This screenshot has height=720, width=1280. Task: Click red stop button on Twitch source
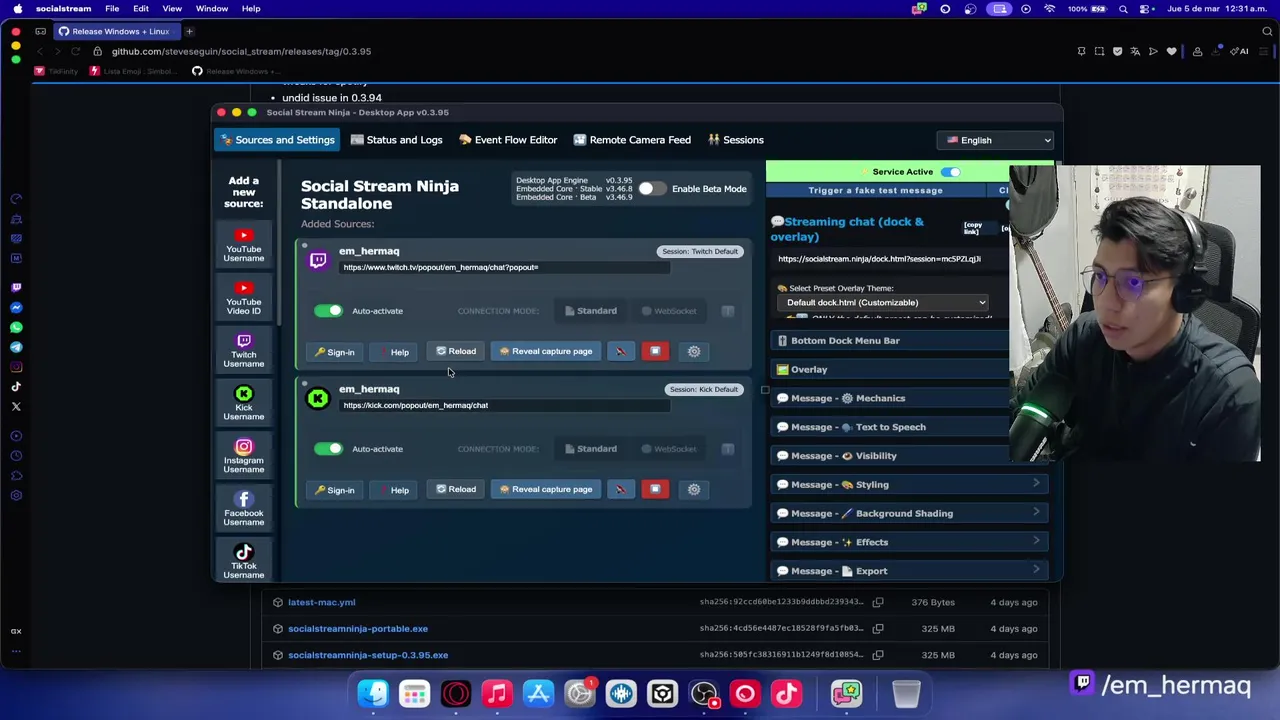[655, 351]
